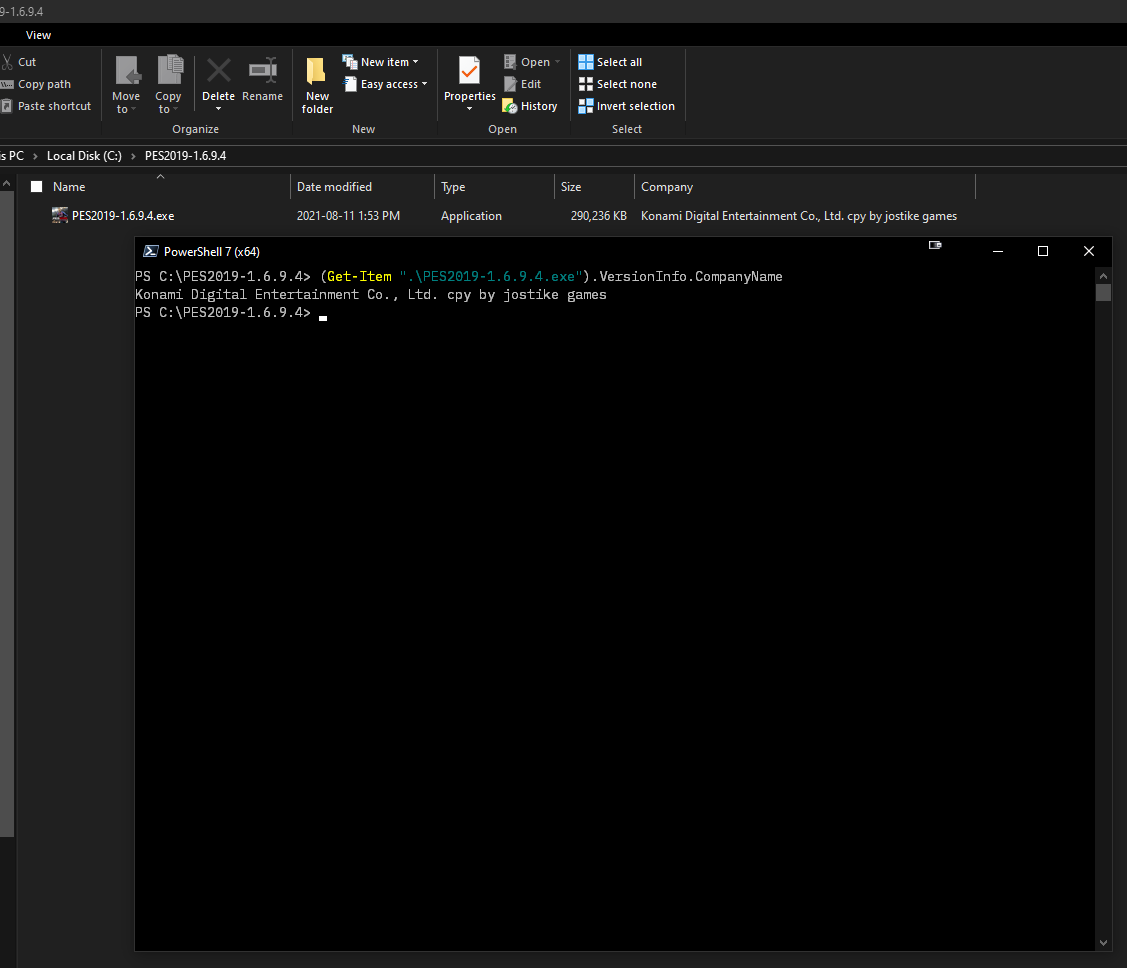Expand the Properties dropdown arrow

pyautogui.click(x=469, y=109)
